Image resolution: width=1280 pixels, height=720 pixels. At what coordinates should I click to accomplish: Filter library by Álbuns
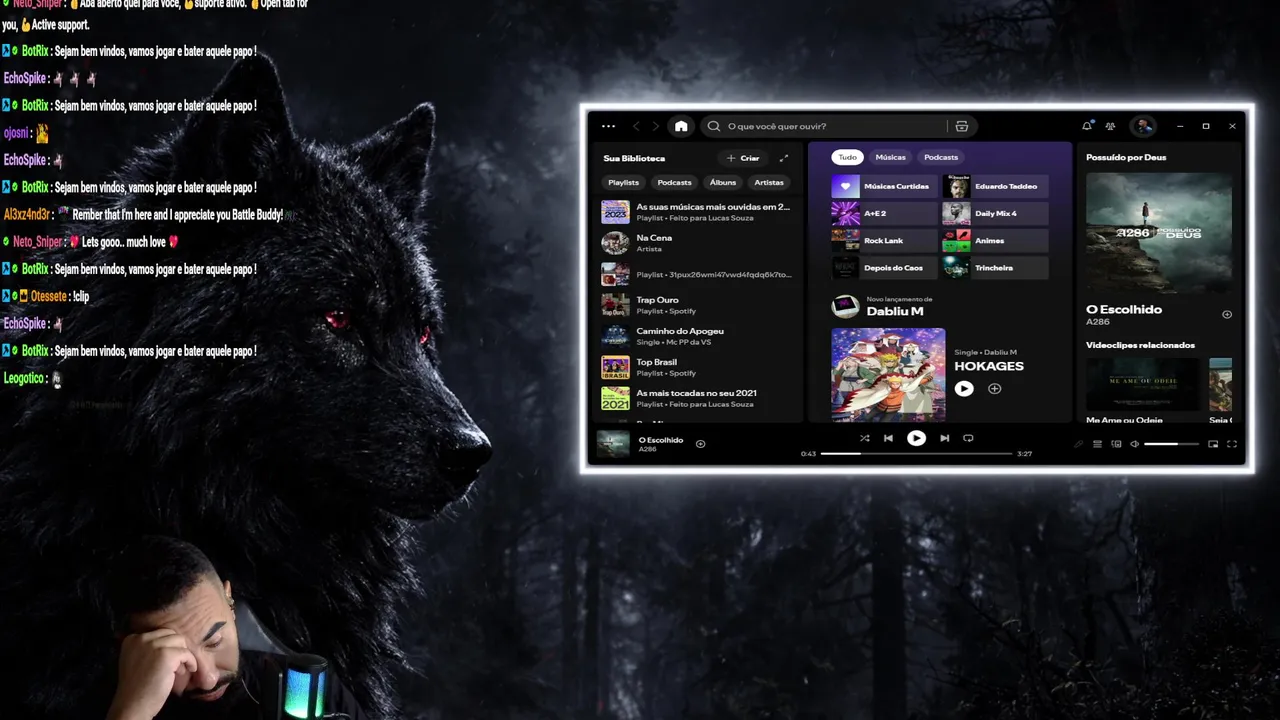click(x=723, y=182)
